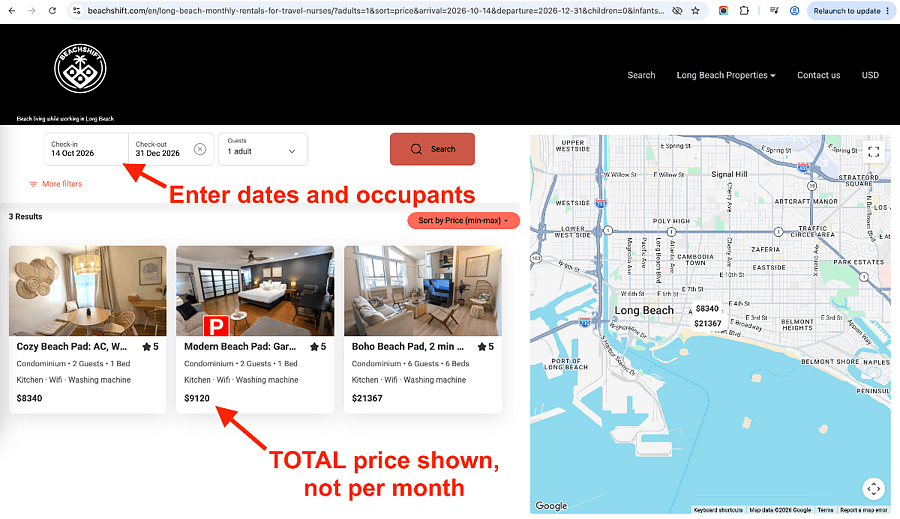The height and width of the screenshot is (519, 900).
Task: Clear the selected dates with the X icon
Action: click(200, 149)
